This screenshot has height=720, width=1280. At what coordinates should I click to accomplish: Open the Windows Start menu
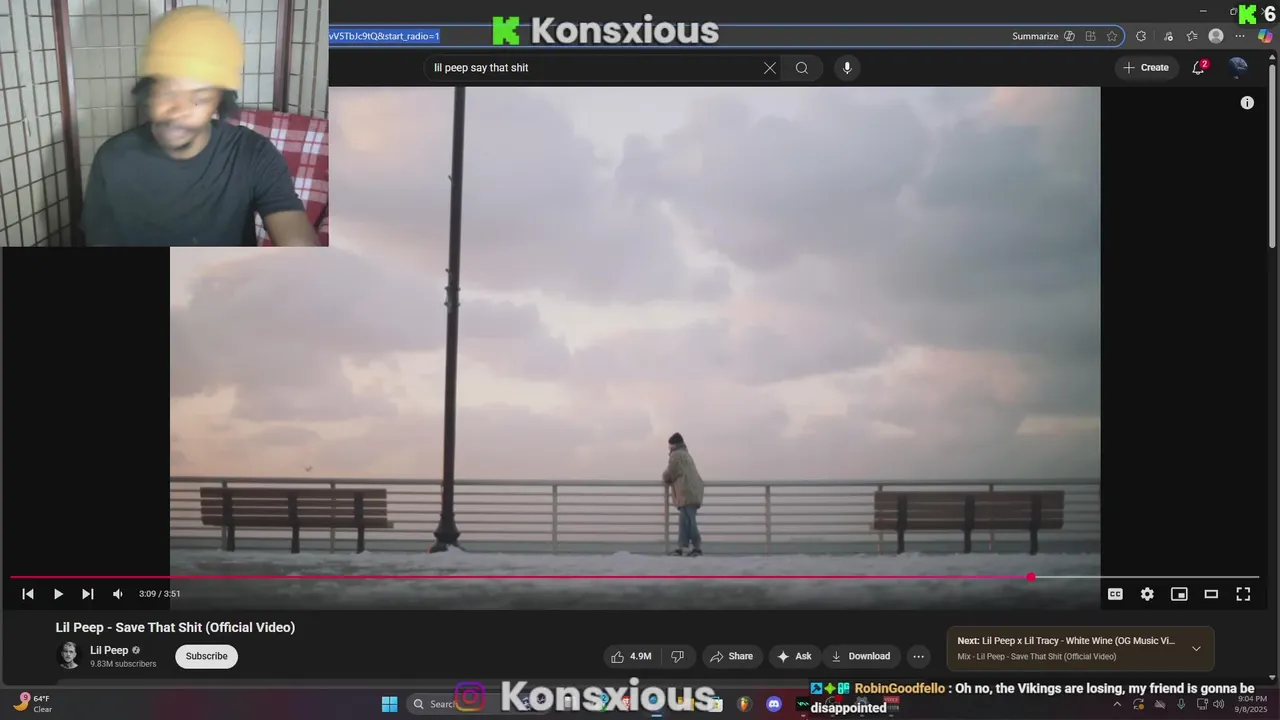[x=389, y=704]
